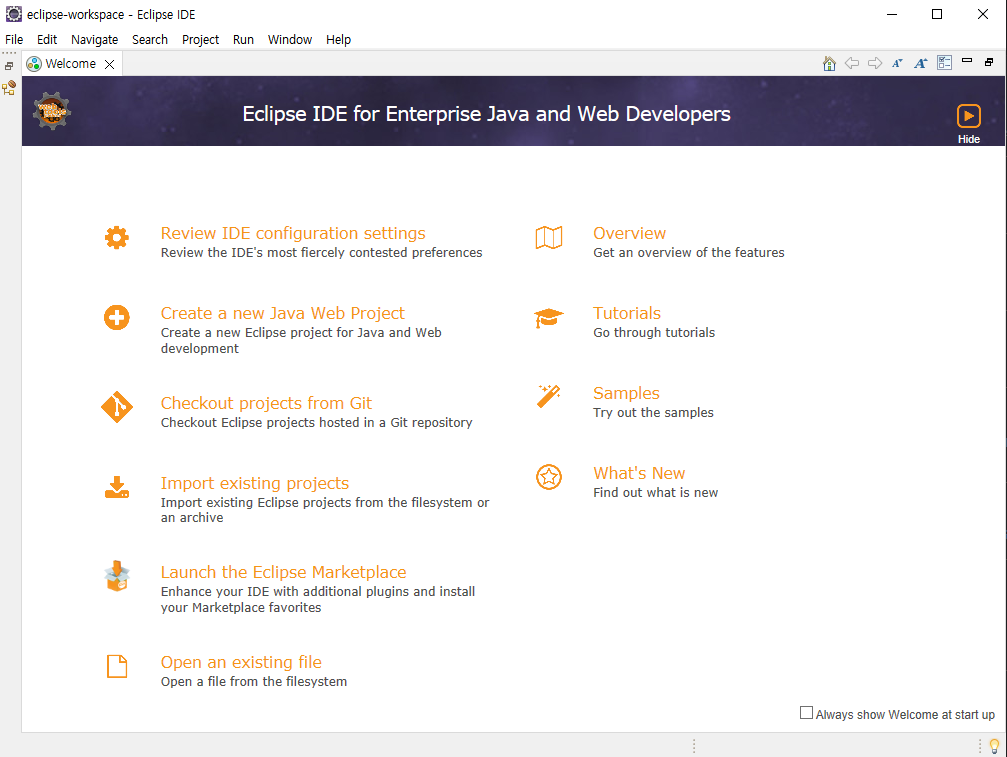Click the map icon beside Overview
1007x757 pixels.
tap(549, 238)
